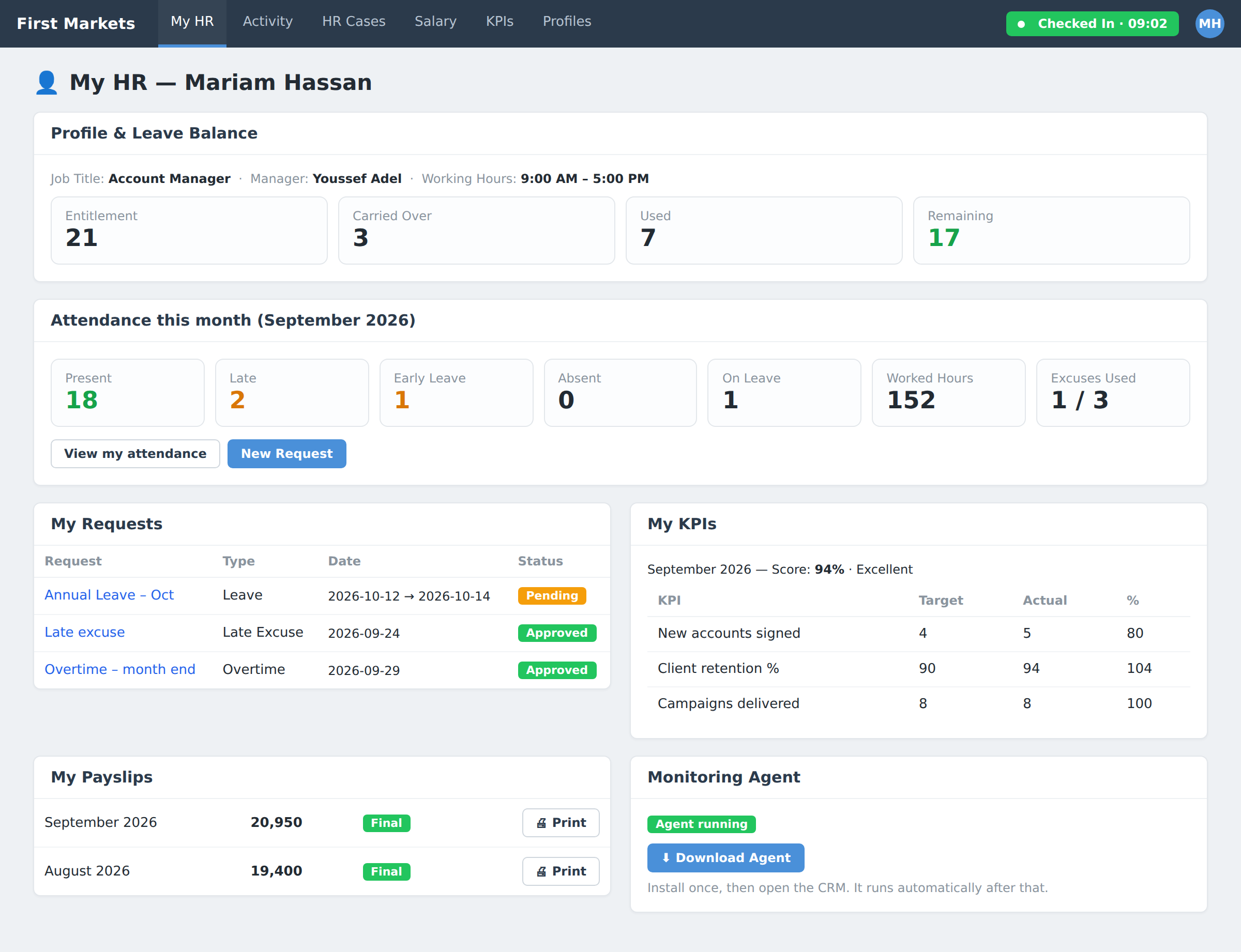Open the Checked In 09:02 status button

pos(1092,24)
